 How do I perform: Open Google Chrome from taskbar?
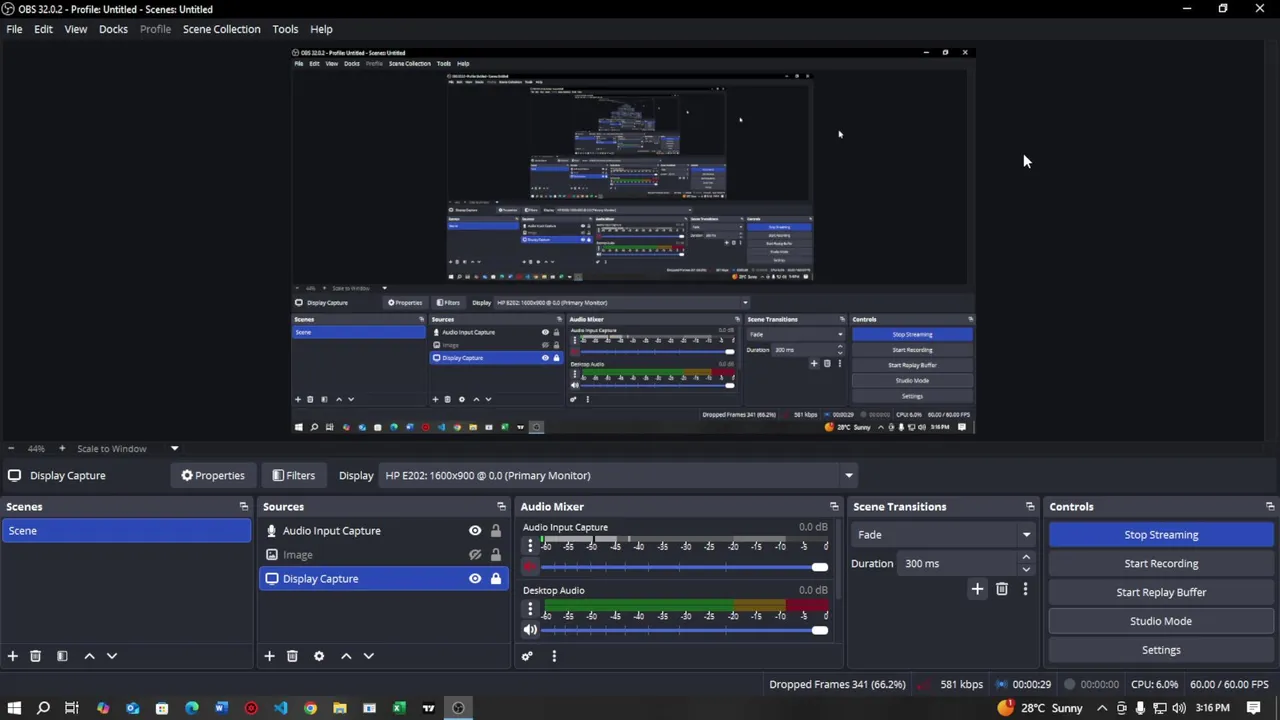(x=310, y=708)
